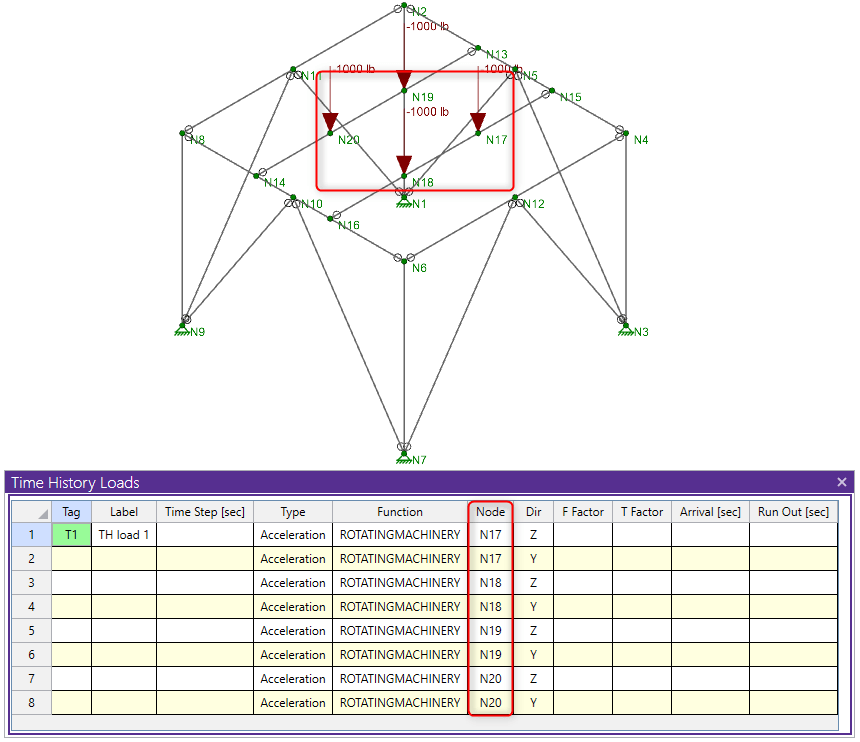Click the load arrowhead at node N19
This screenshot has width=860, height=742.
click(403, 81)
